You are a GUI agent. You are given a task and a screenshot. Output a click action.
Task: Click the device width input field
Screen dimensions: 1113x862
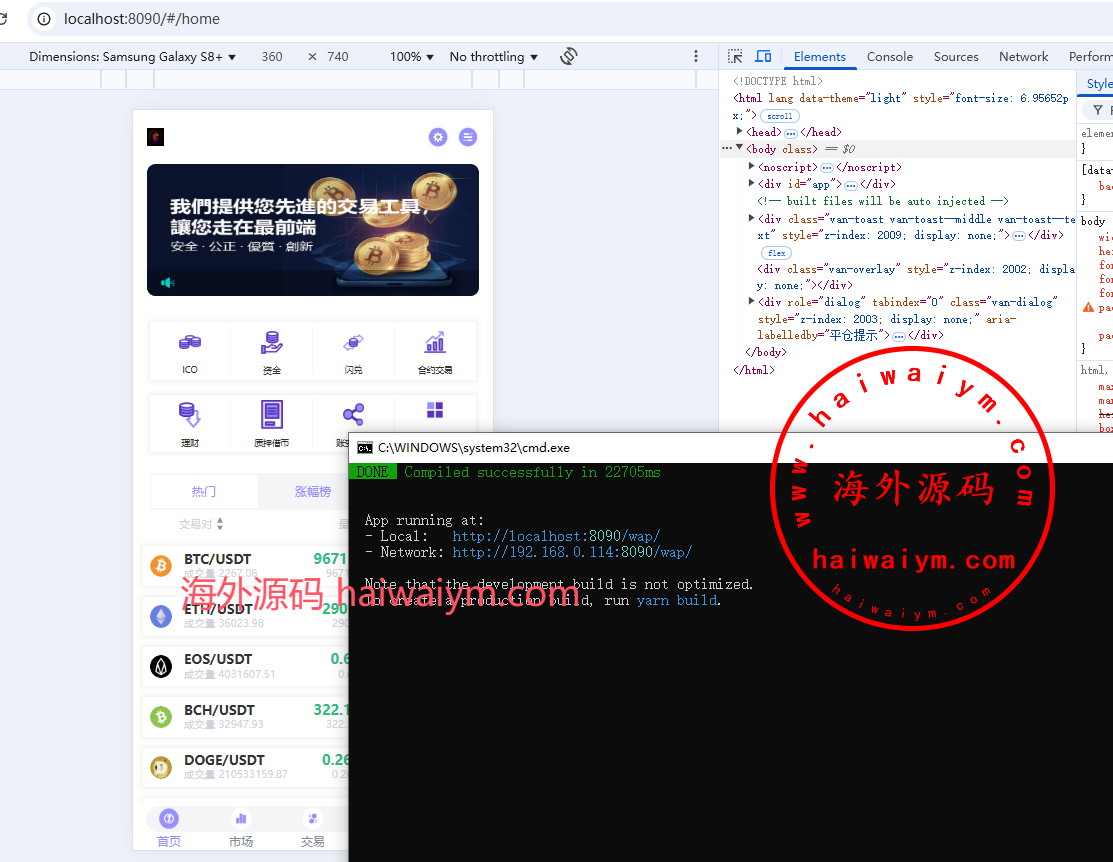272,57
